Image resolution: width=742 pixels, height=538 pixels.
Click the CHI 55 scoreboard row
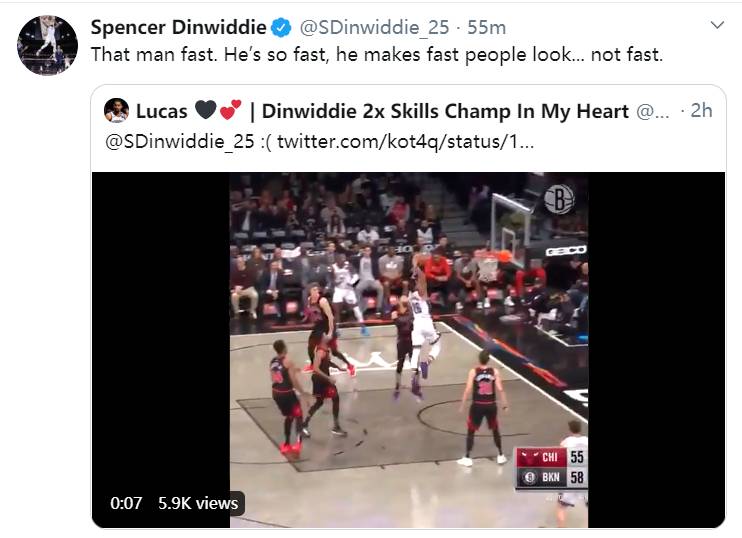(x=551, y=457)
